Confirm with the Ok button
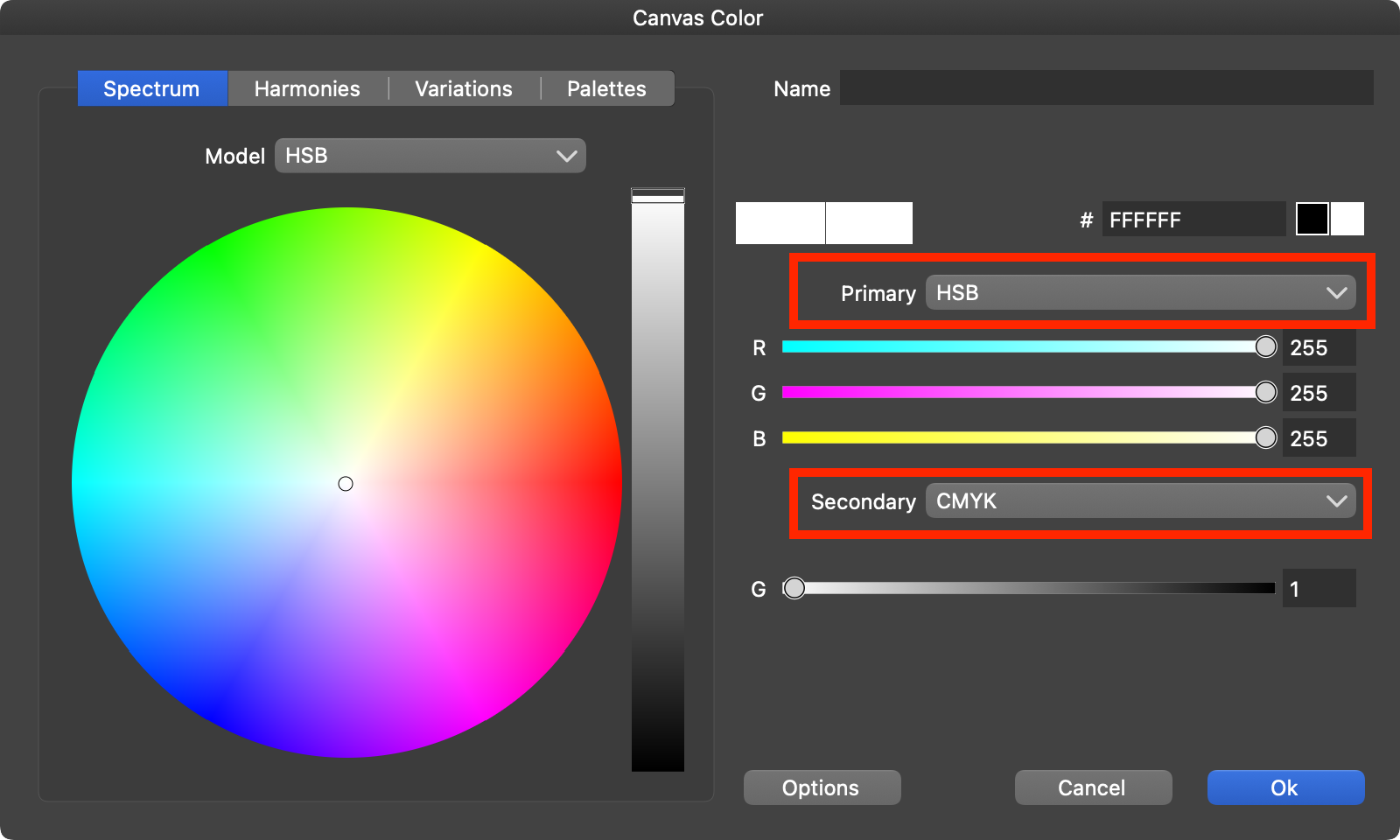 coord(1285,787)
